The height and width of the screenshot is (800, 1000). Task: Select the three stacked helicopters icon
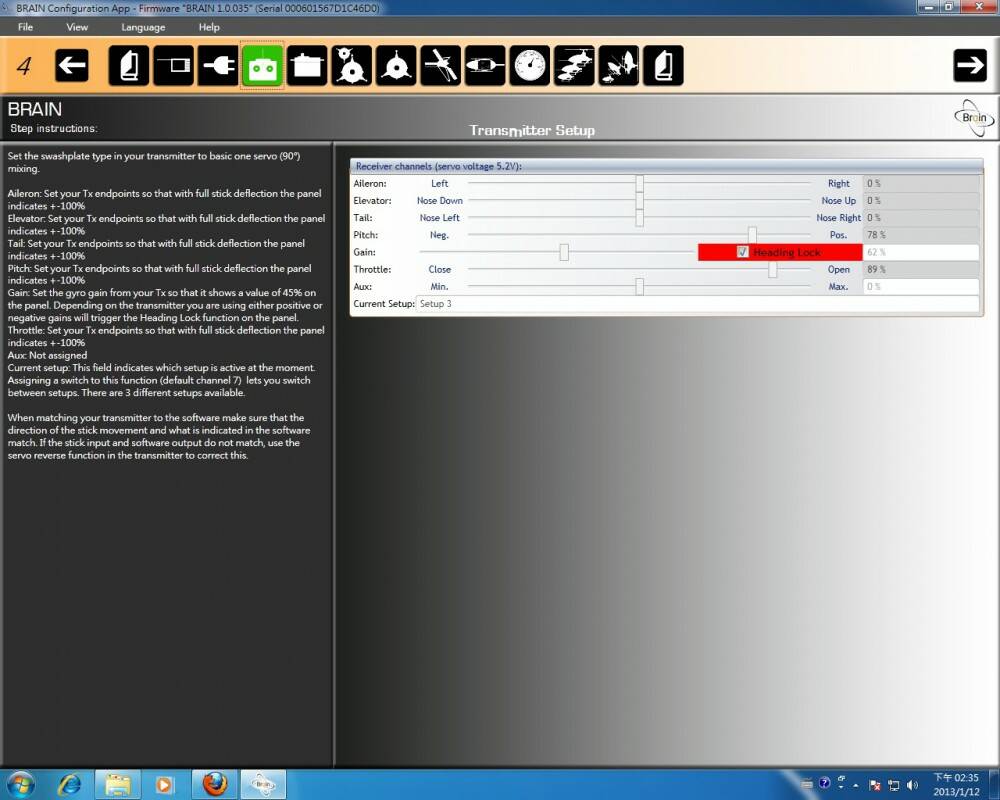[574, 66]
